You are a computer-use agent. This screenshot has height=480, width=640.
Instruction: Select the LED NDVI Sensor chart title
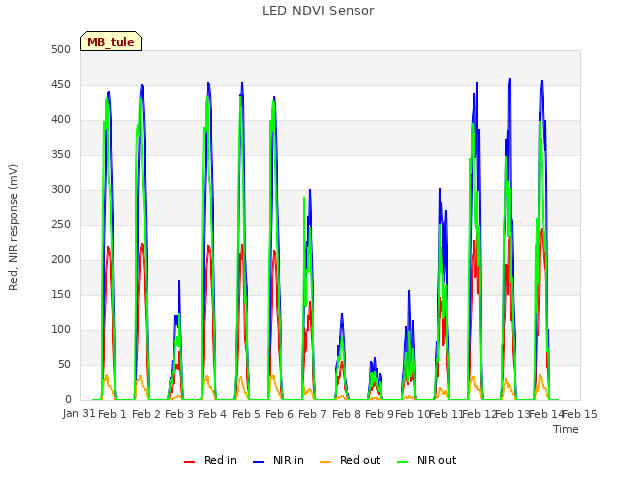click(x=318, y=11)
